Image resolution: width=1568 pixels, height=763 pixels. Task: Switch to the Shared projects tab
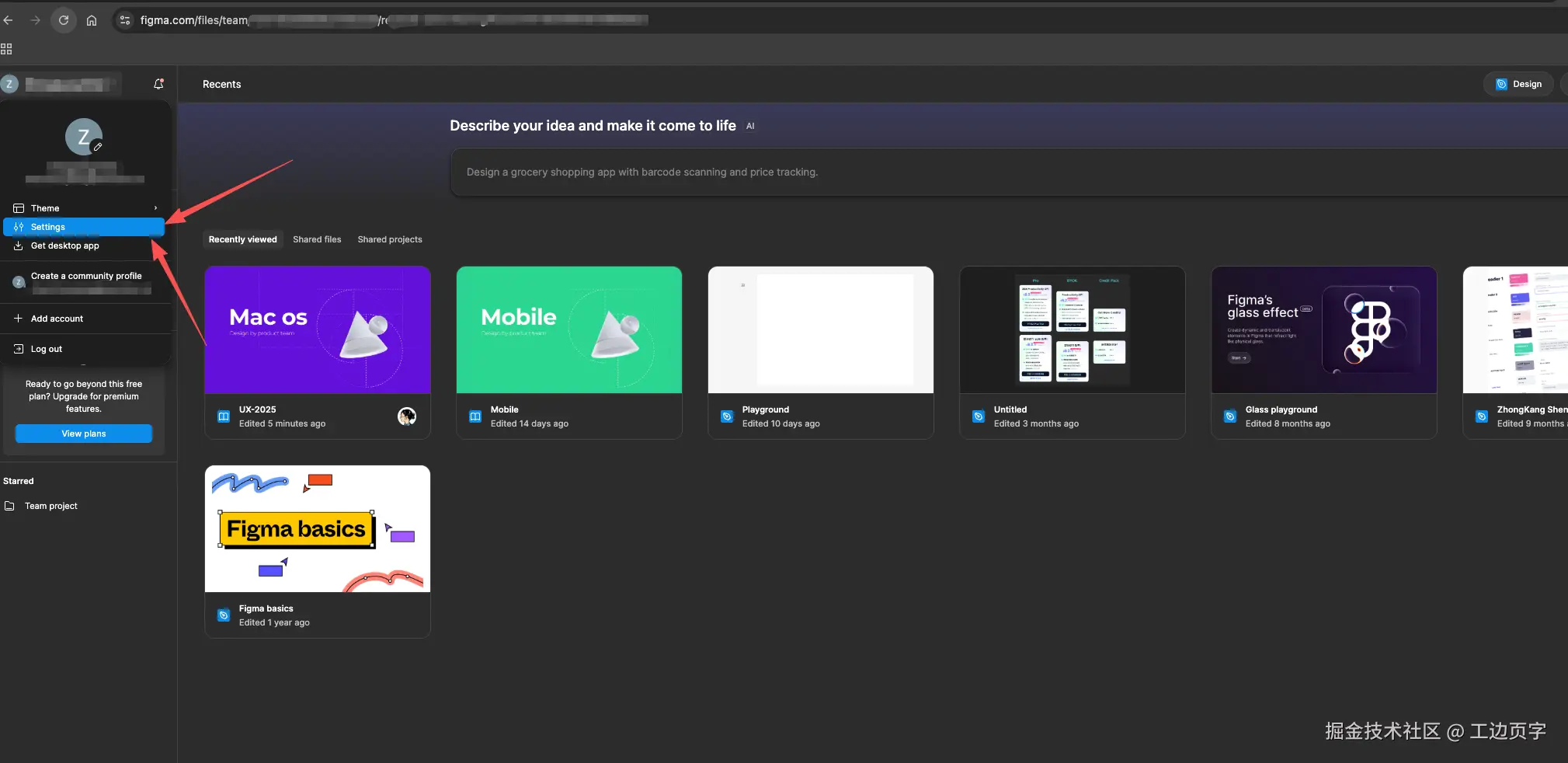coord(390,239)
